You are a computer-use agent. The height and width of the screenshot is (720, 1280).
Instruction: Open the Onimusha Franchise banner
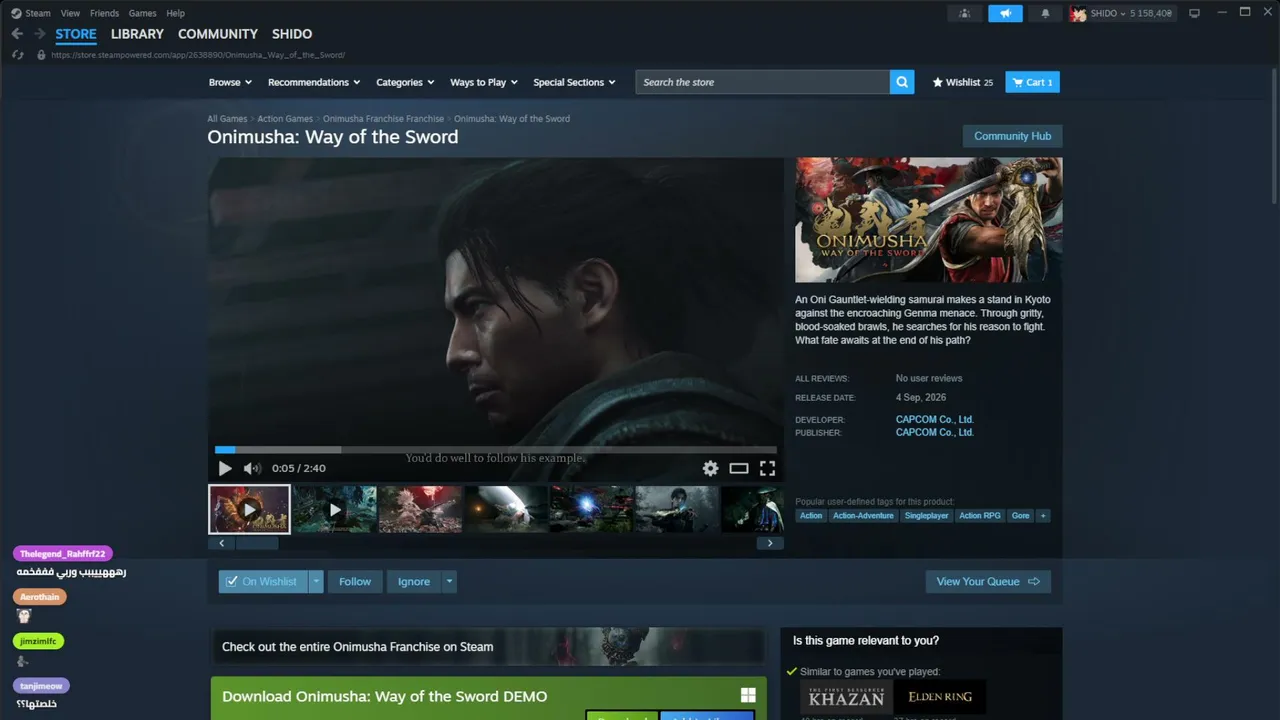pos(489,646)
